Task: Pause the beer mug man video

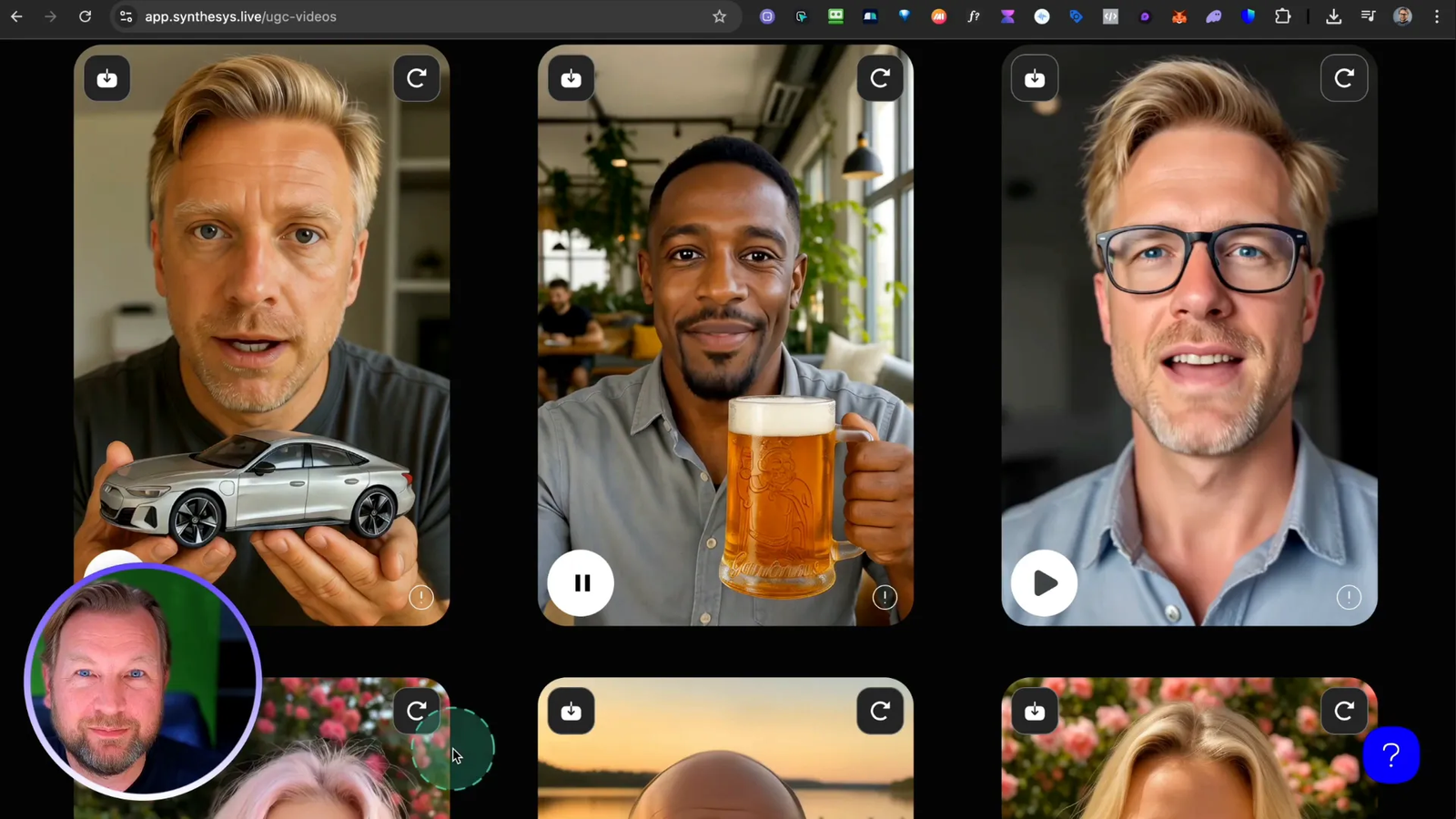Action: coord(581,583)
